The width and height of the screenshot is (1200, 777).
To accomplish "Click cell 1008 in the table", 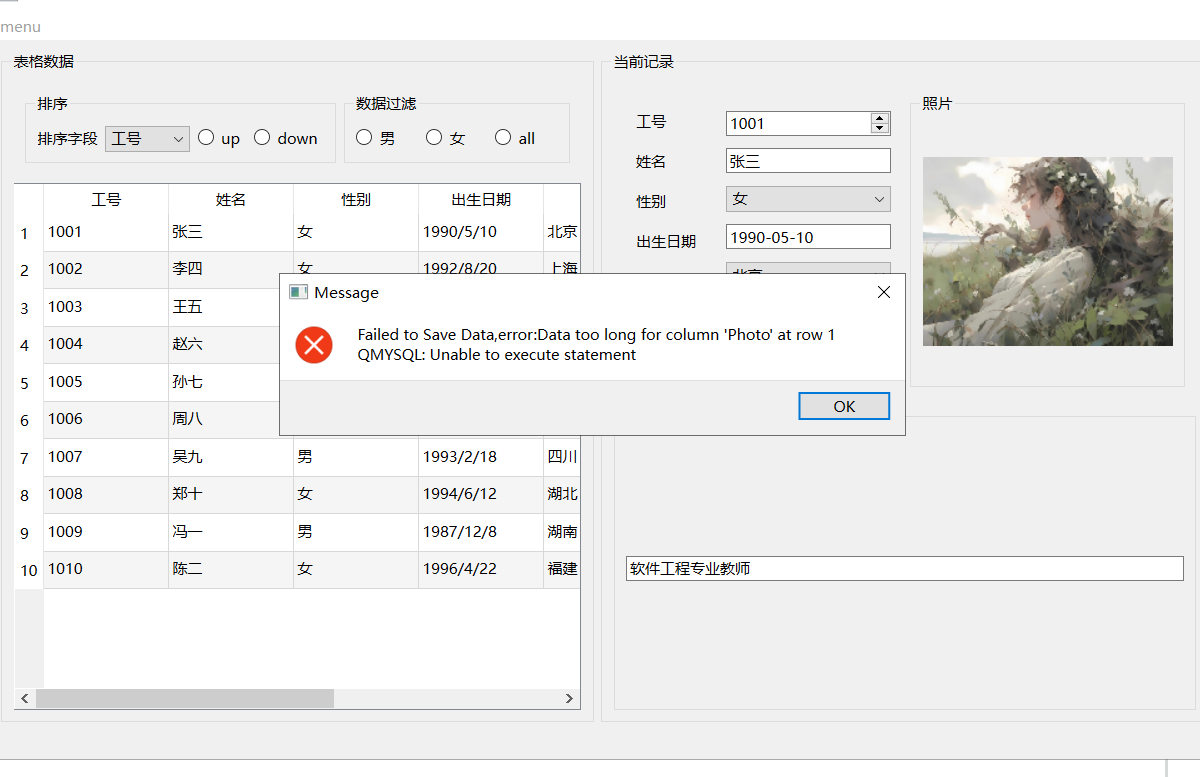I will pos(106,494).
